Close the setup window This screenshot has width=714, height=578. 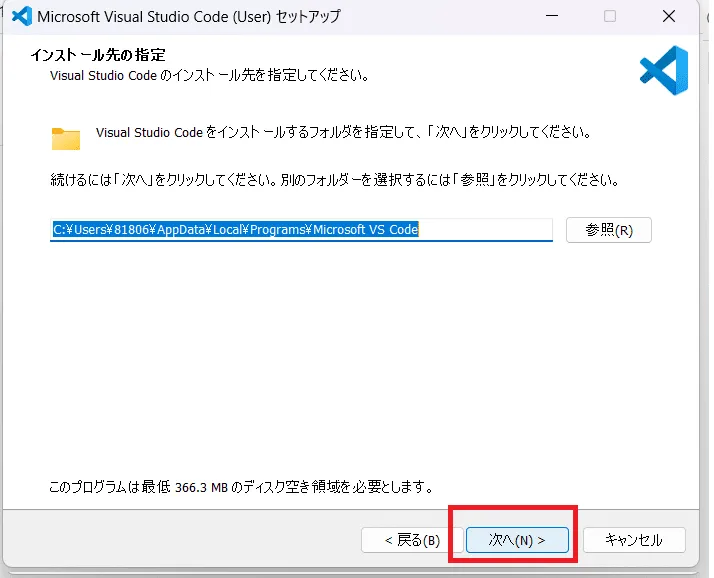[x=668, y=16]
